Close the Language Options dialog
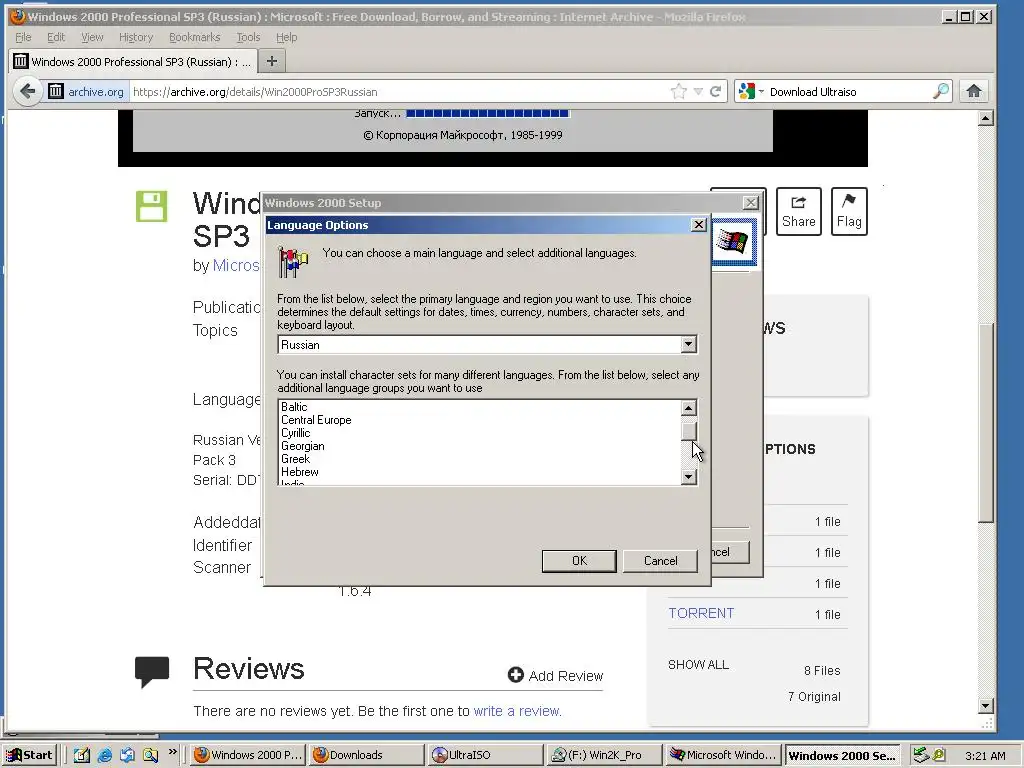1024x768 pixels. (699, 225)
